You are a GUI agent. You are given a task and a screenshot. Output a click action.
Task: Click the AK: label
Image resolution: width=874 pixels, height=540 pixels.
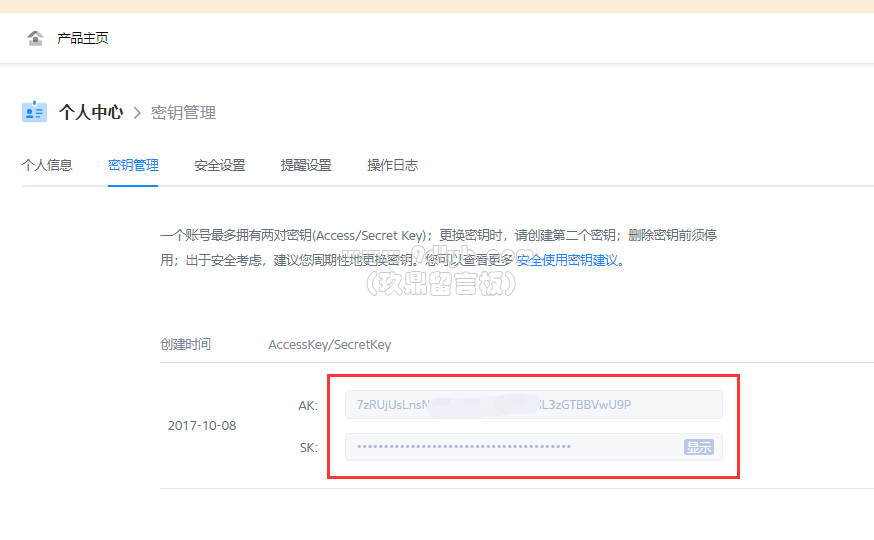pos(308,406)
